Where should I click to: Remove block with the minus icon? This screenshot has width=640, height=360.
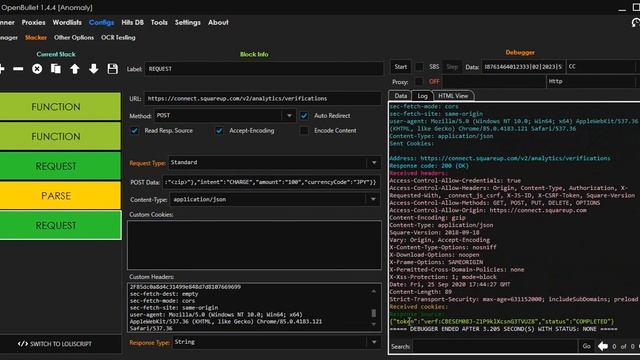[x=18, y=69]
